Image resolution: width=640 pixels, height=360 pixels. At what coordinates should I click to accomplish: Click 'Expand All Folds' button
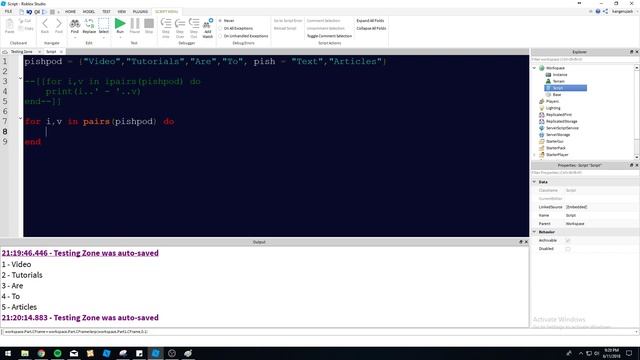coord(370,20)
